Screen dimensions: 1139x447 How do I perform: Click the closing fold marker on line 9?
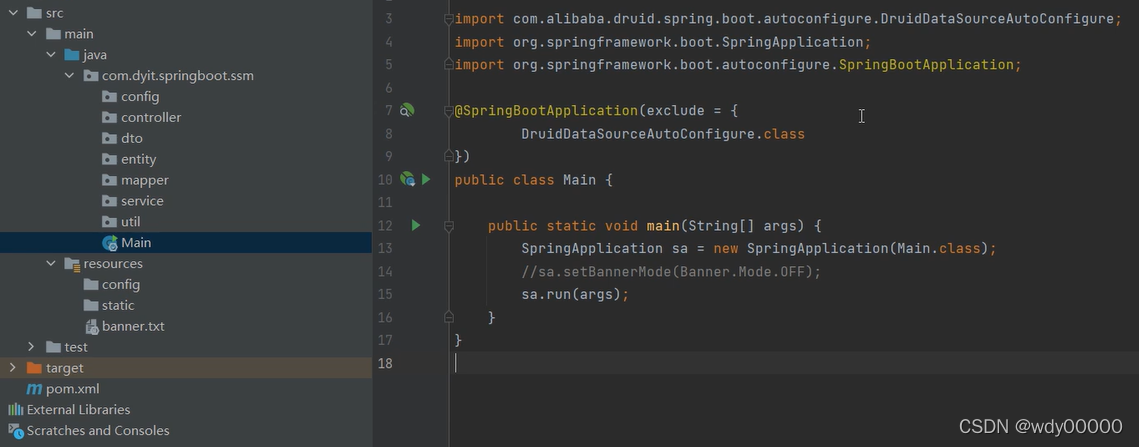pyautogui.click(x=449, y=156)
